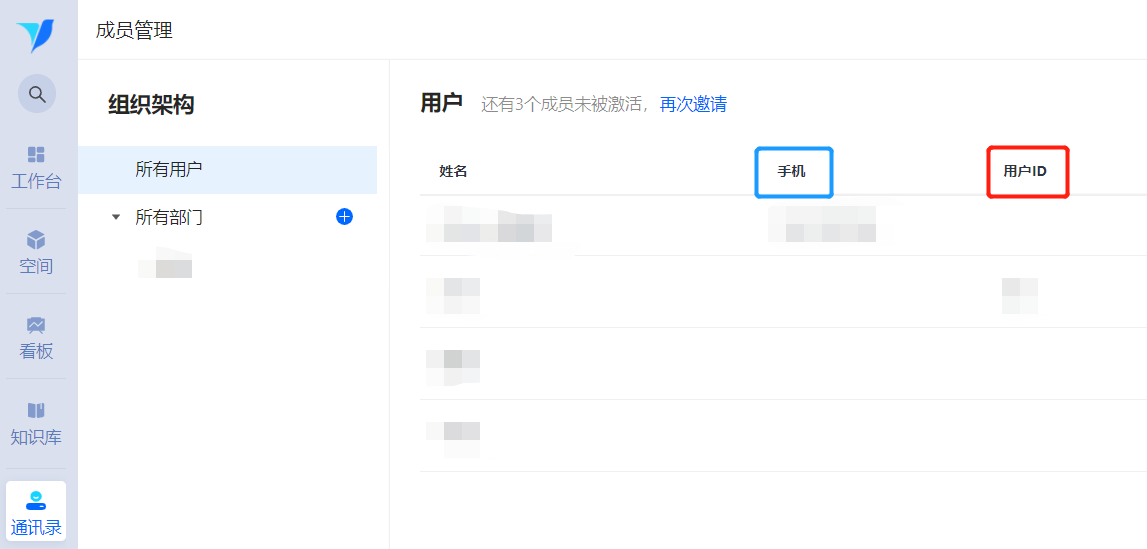Collapse the 所有部门 tree arrow
This screenshot has height=549, width=1147.
point(116,217)
